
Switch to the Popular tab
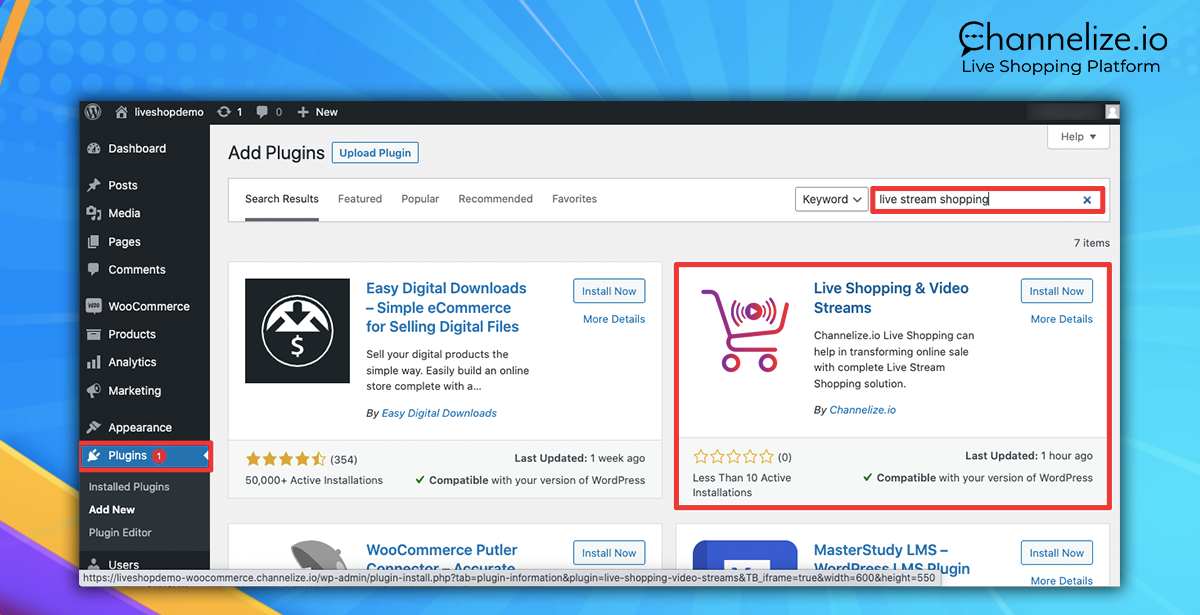coord(420,199)
